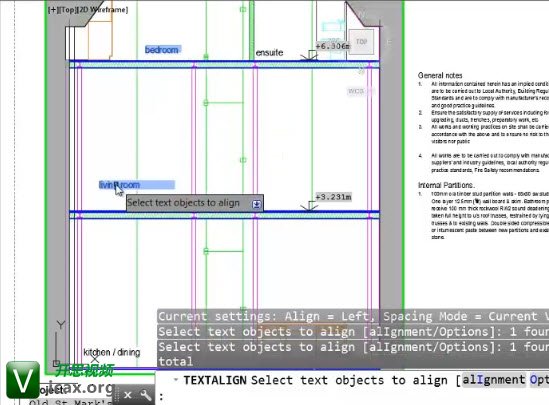This screenshot has width=549, height=405.
Task: Click the East compass letter on the ViewCube
Action: [389, 42]
